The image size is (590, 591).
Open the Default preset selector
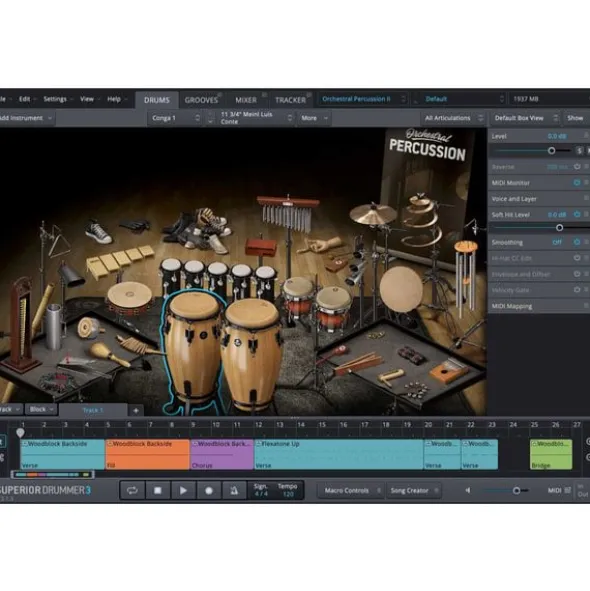click(x=459, y=99)
